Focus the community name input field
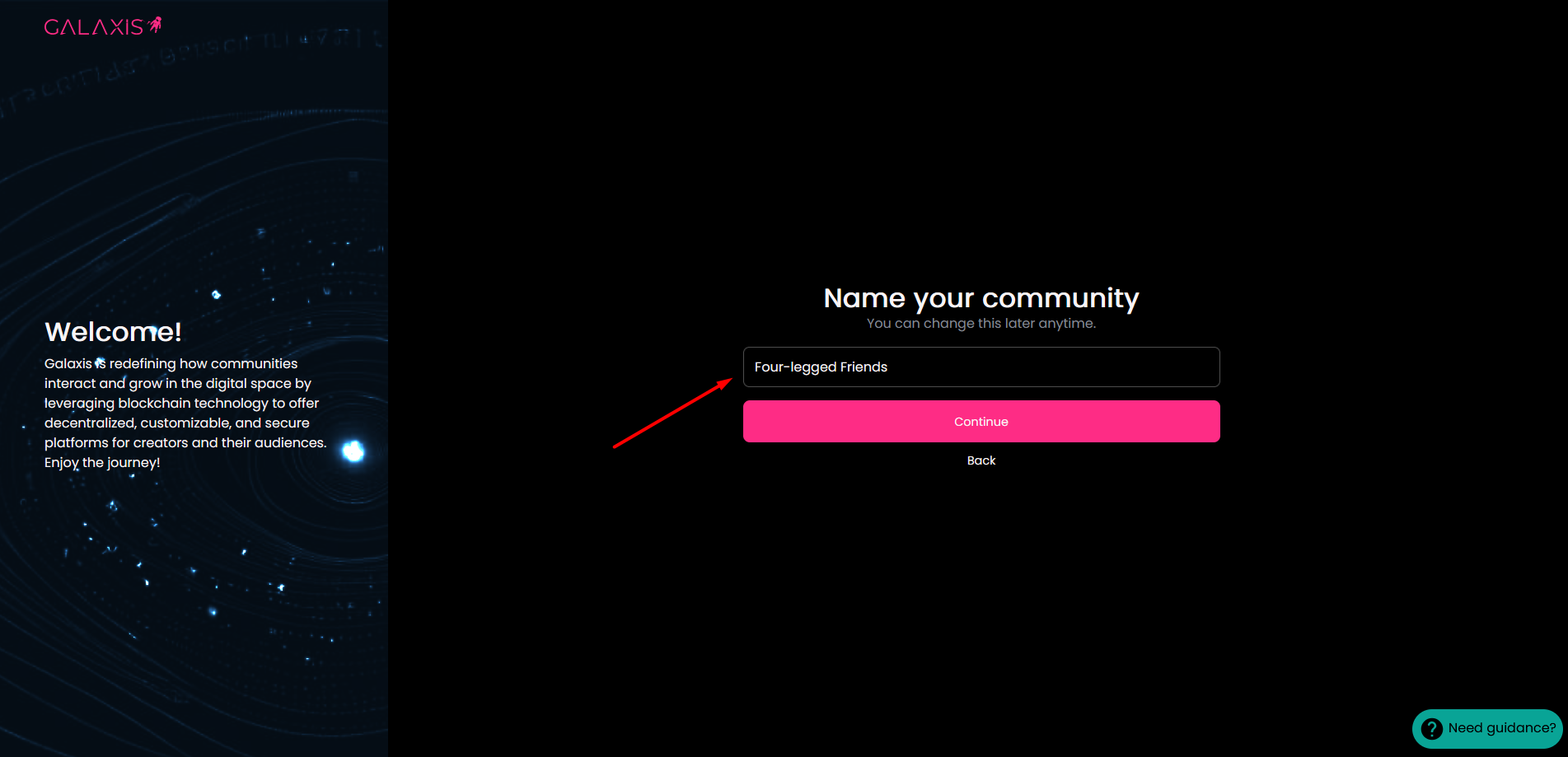The width and height of the screenshot is (1568, 757). click(981, 367)
